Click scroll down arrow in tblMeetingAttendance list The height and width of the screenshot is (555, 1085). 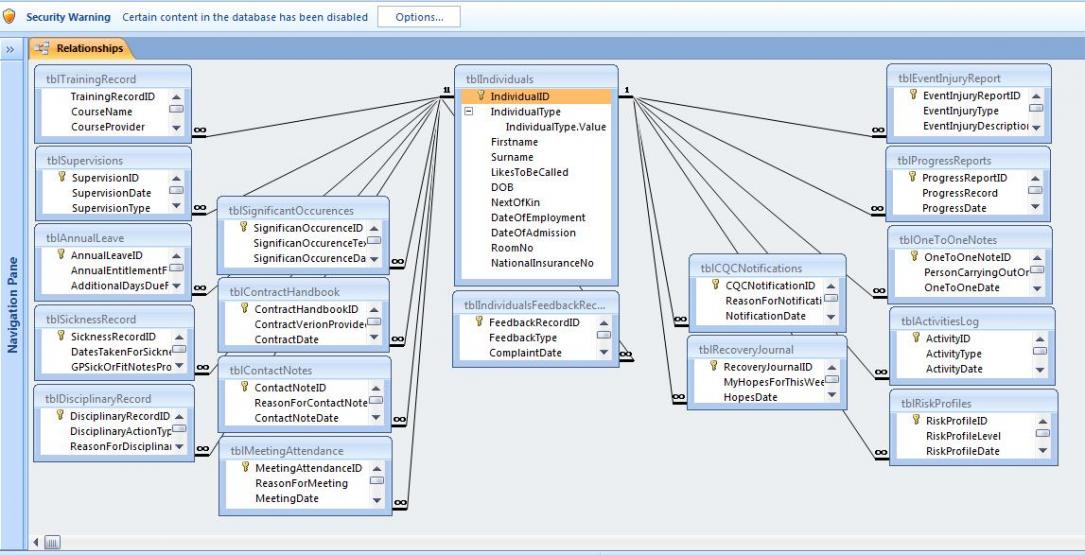[376, 500]
